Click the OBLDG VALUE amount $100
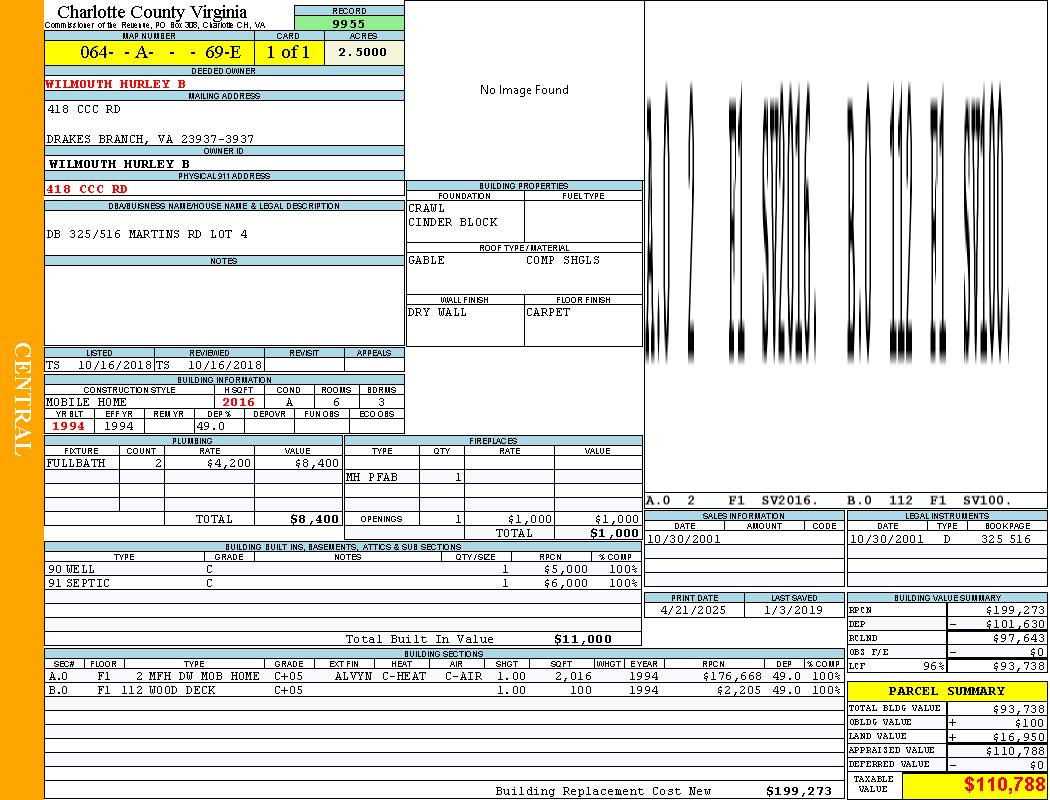The image size is (1050, 800). click(x=1029, y=723)
